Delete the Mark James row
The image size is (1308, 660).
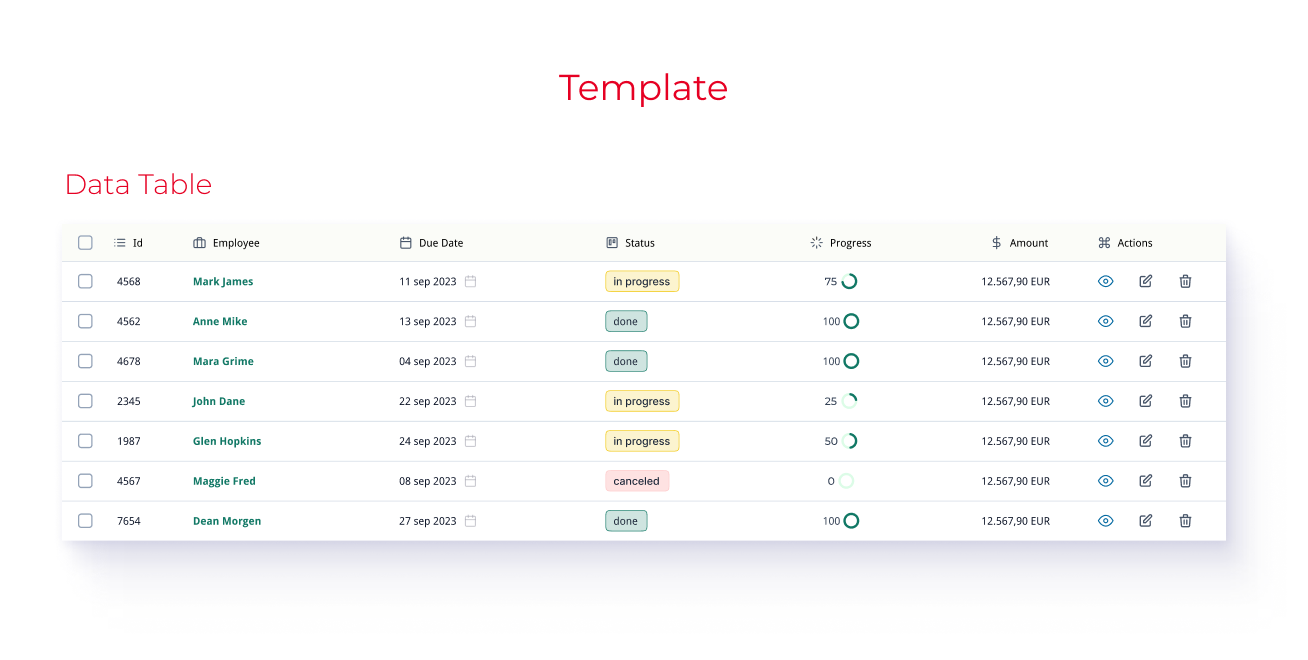click(x=1185, y=281)
